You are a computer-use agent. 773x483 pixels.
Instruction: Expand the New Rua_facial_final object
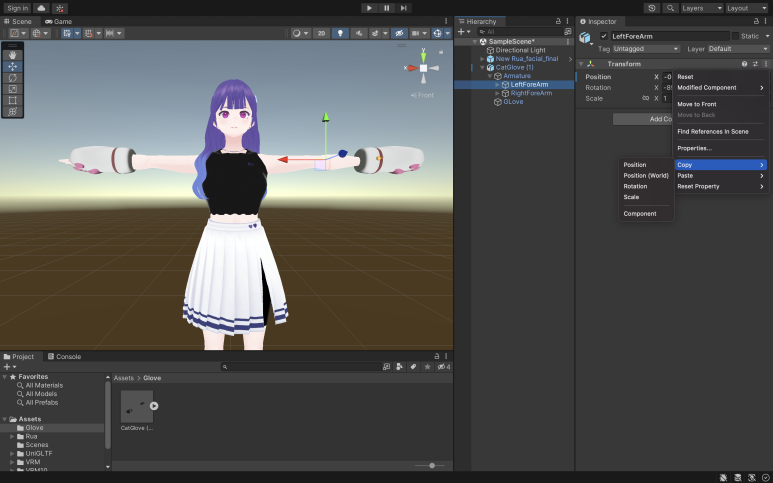click(483, 59)
